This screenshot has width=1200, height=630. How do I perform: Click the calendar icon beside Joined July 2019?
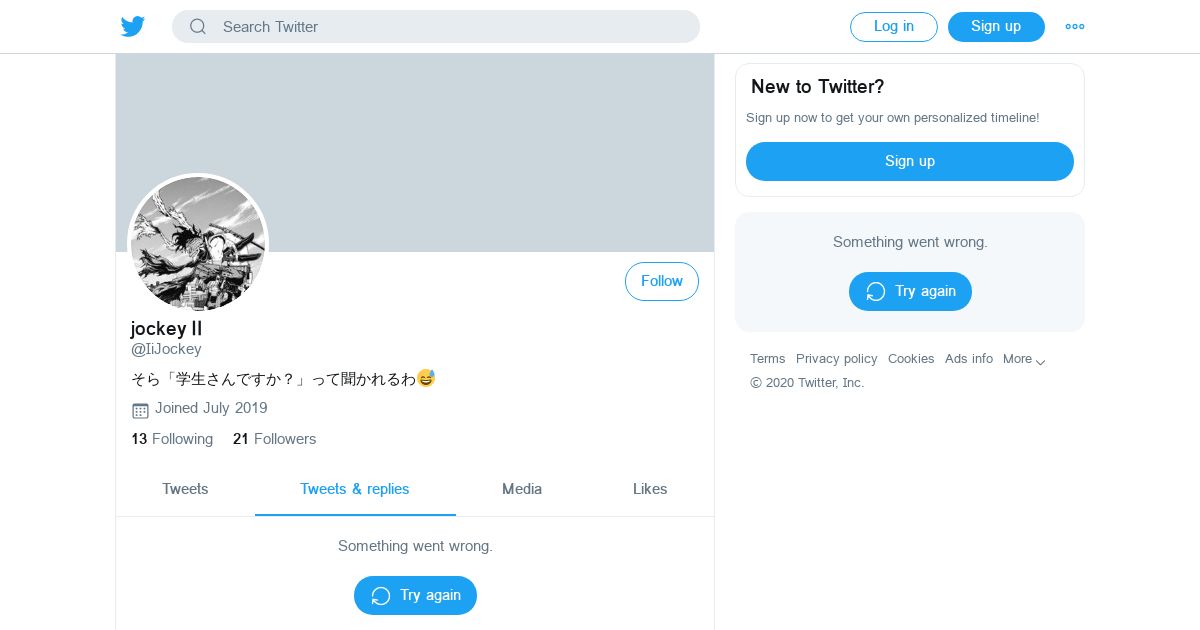(140, 410)
